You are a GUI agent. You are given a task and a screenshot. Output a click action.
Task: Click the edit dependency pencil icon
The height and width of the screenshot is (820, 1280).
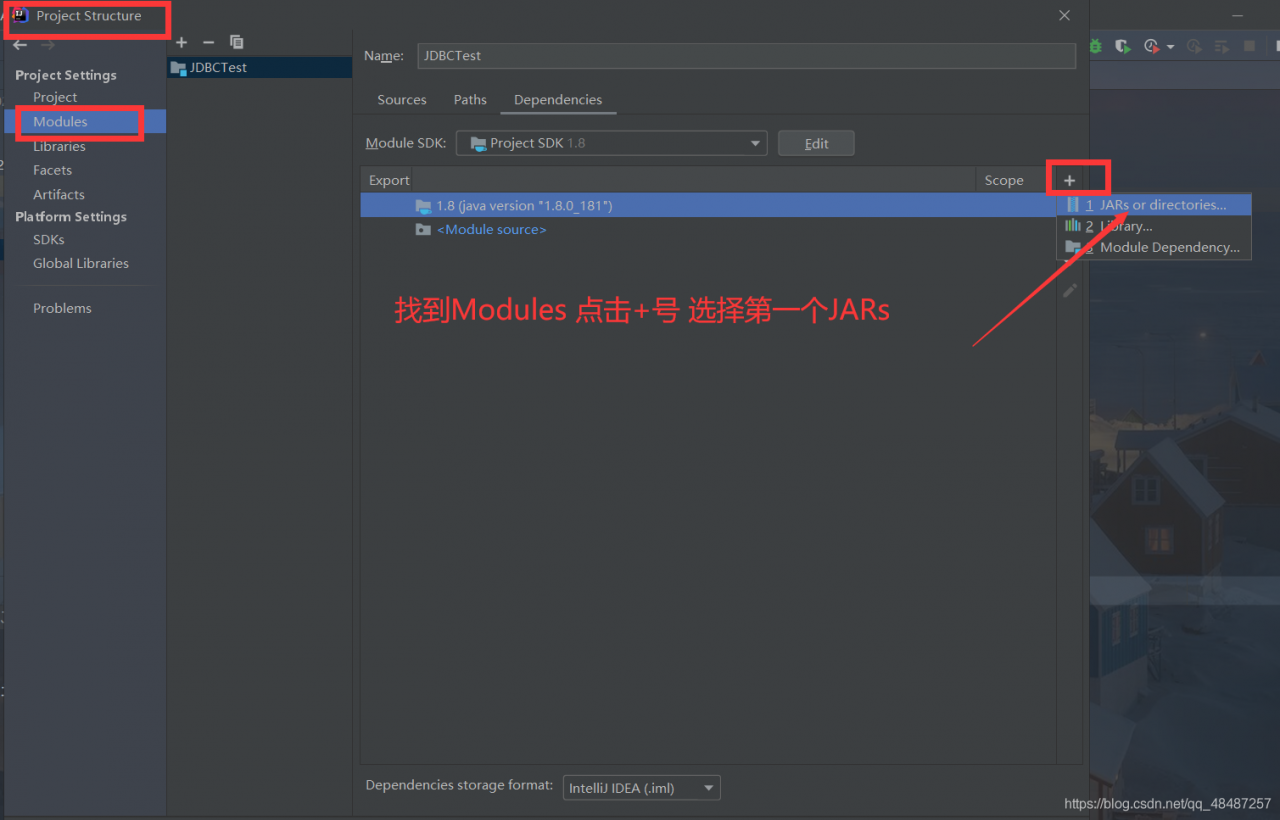click(x=1070, y=290)
